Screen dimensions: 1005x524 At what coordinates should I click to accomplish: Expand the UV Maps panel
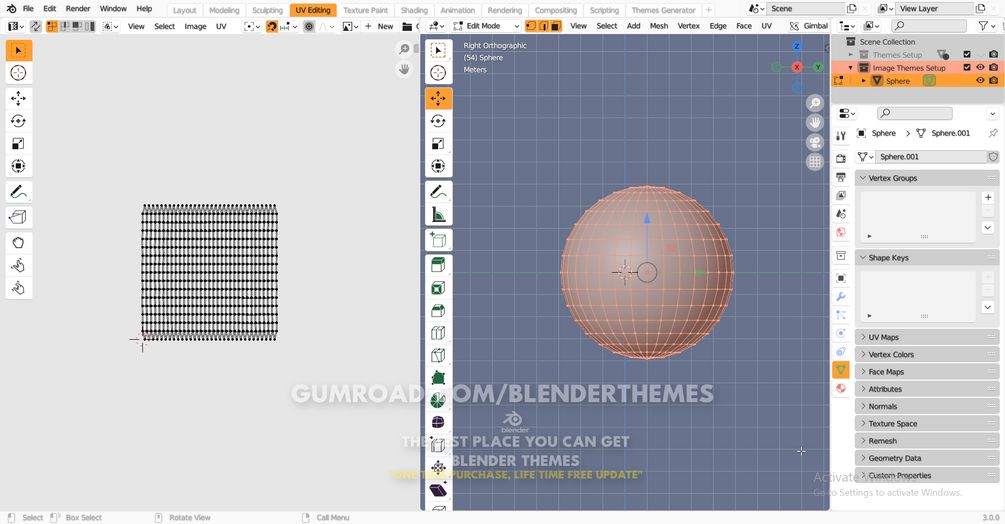pyautogui.click(x=927, y=337)
